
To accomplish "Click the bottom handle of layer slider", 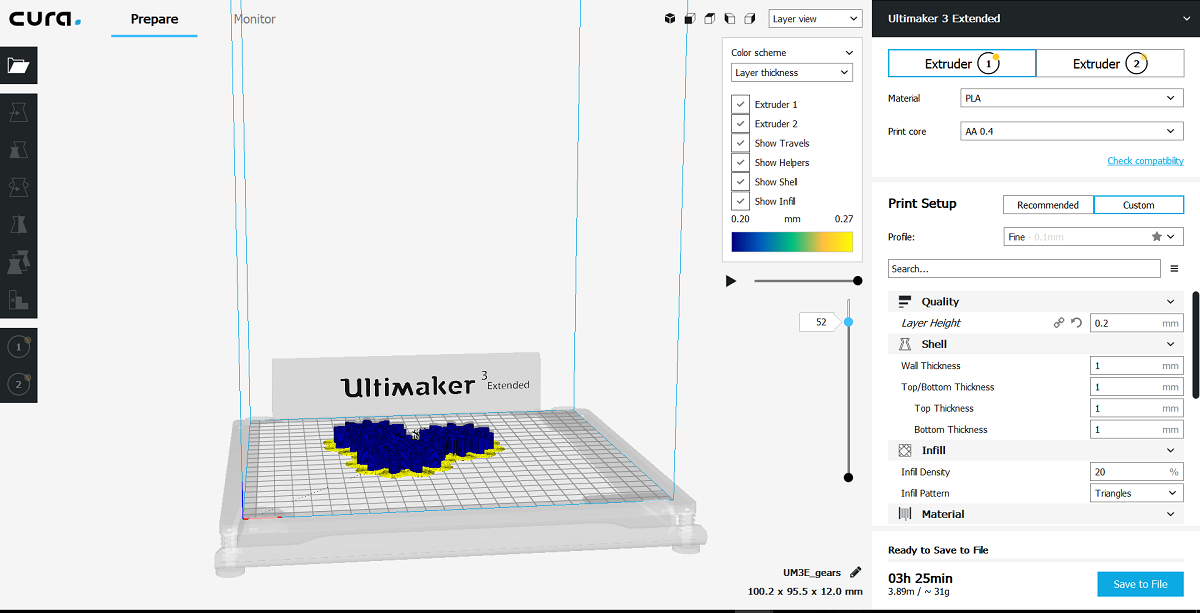I will click(848, 478).
